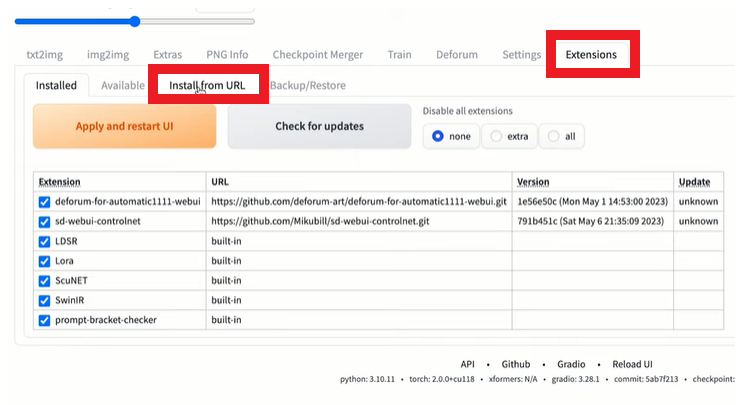Click the python: 3.10.11 footer text

coord(367,379)
